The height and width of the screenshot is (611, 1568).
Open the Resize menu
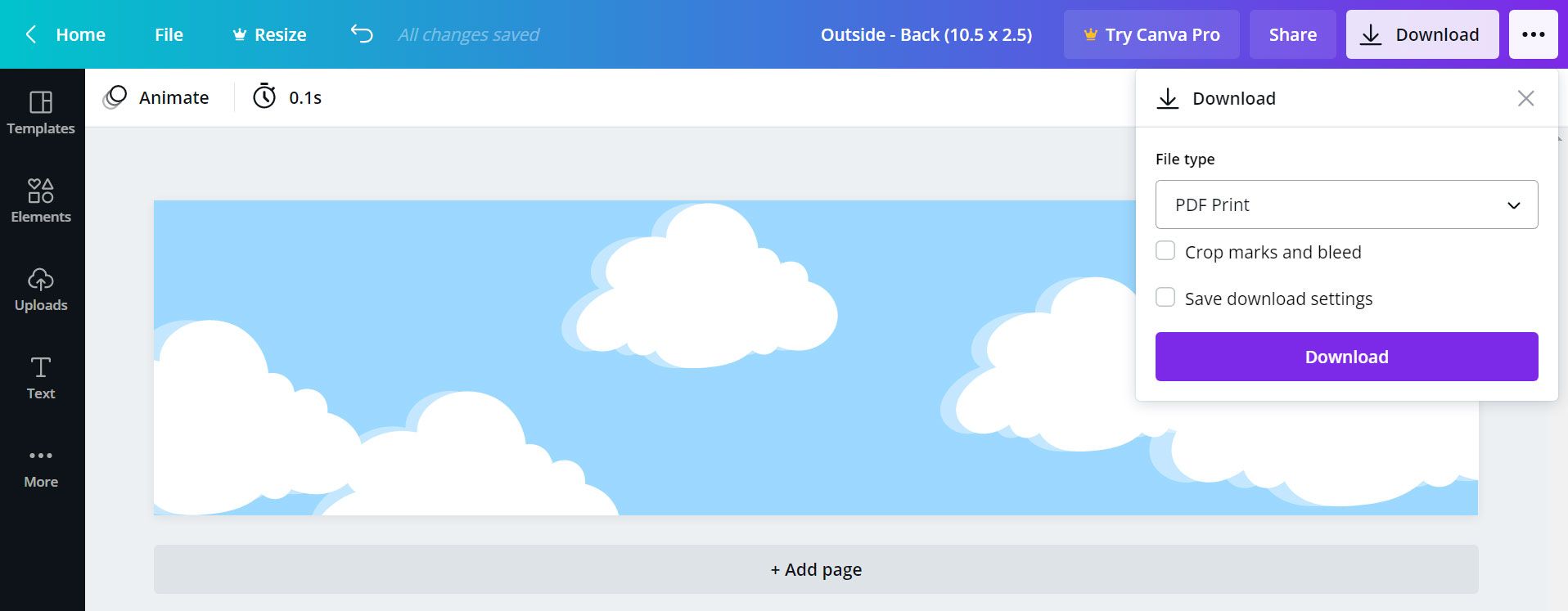[x=269, y=34]
